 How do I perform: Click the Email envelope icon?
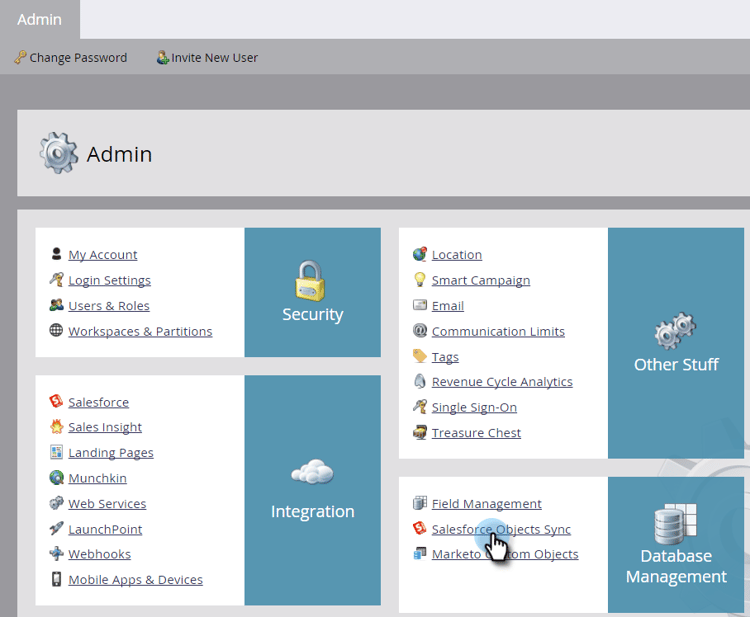pos(420,305)
